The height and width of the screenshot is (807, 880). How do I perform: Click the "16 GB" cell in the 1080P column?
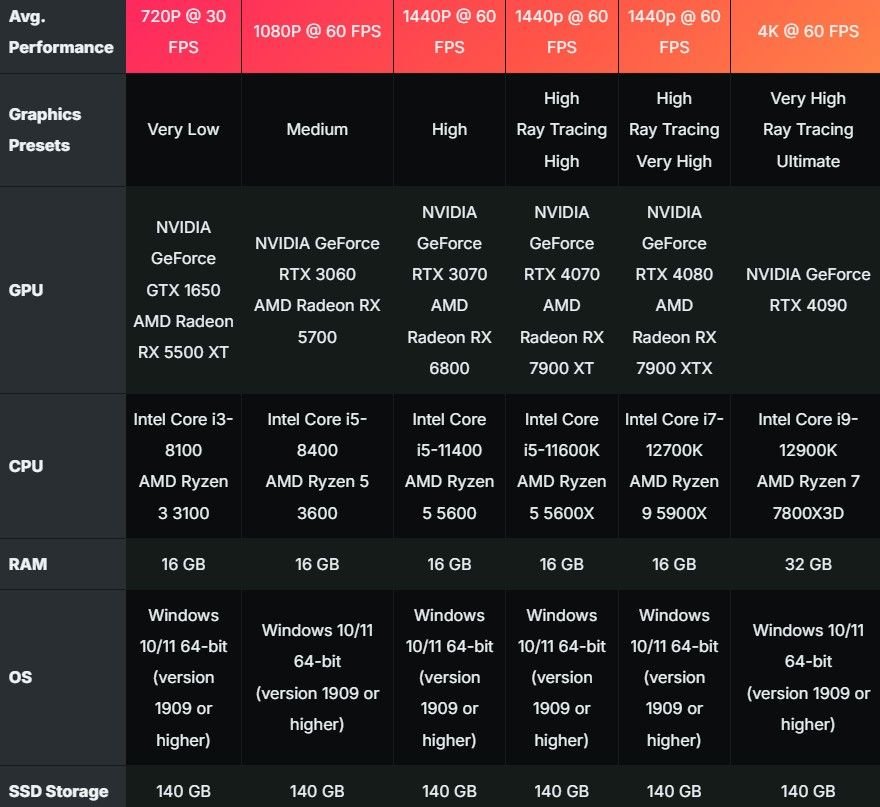point(317,564)
